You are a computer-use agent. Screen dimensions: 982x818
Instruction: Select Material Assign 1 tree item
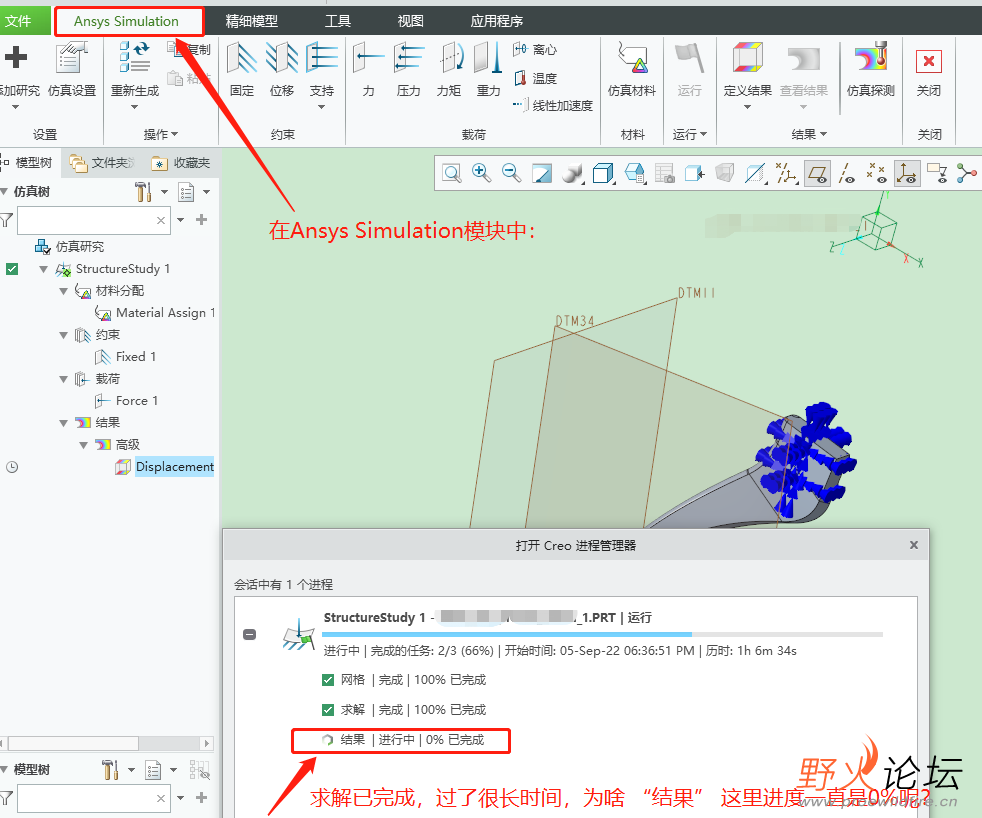155,313
